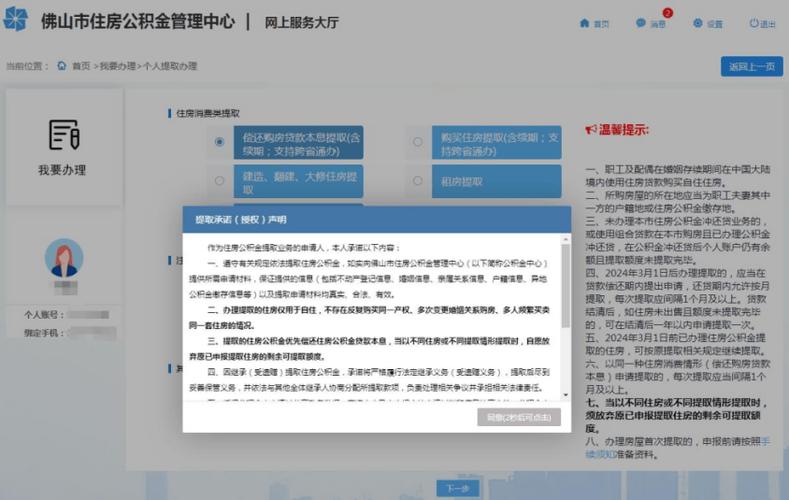
Task: Click the red notification badge showing 2
Action: 667,13
